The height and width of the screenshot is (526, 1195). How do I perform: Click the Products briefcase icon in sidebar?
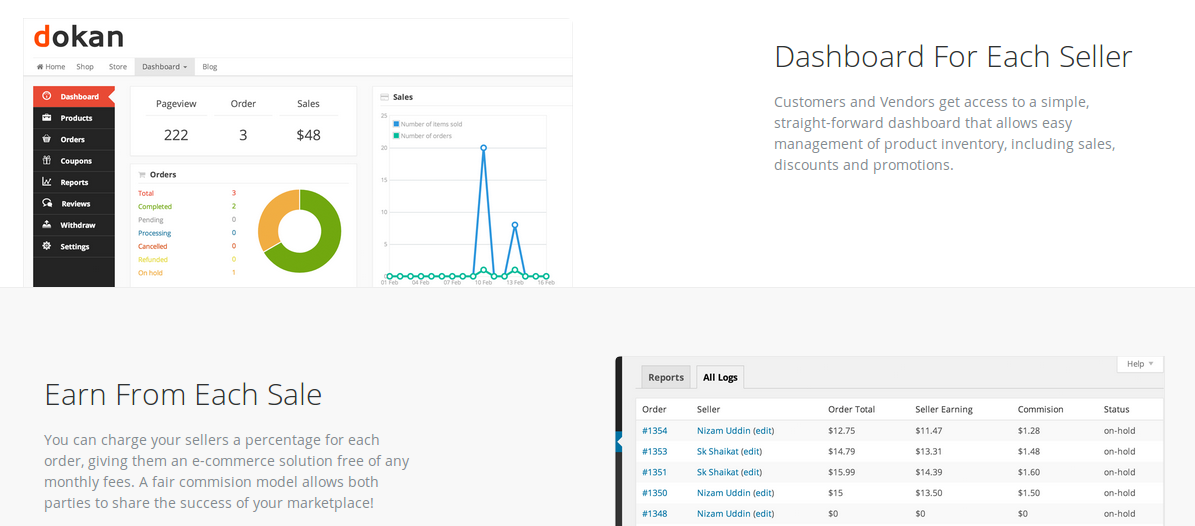46,117
